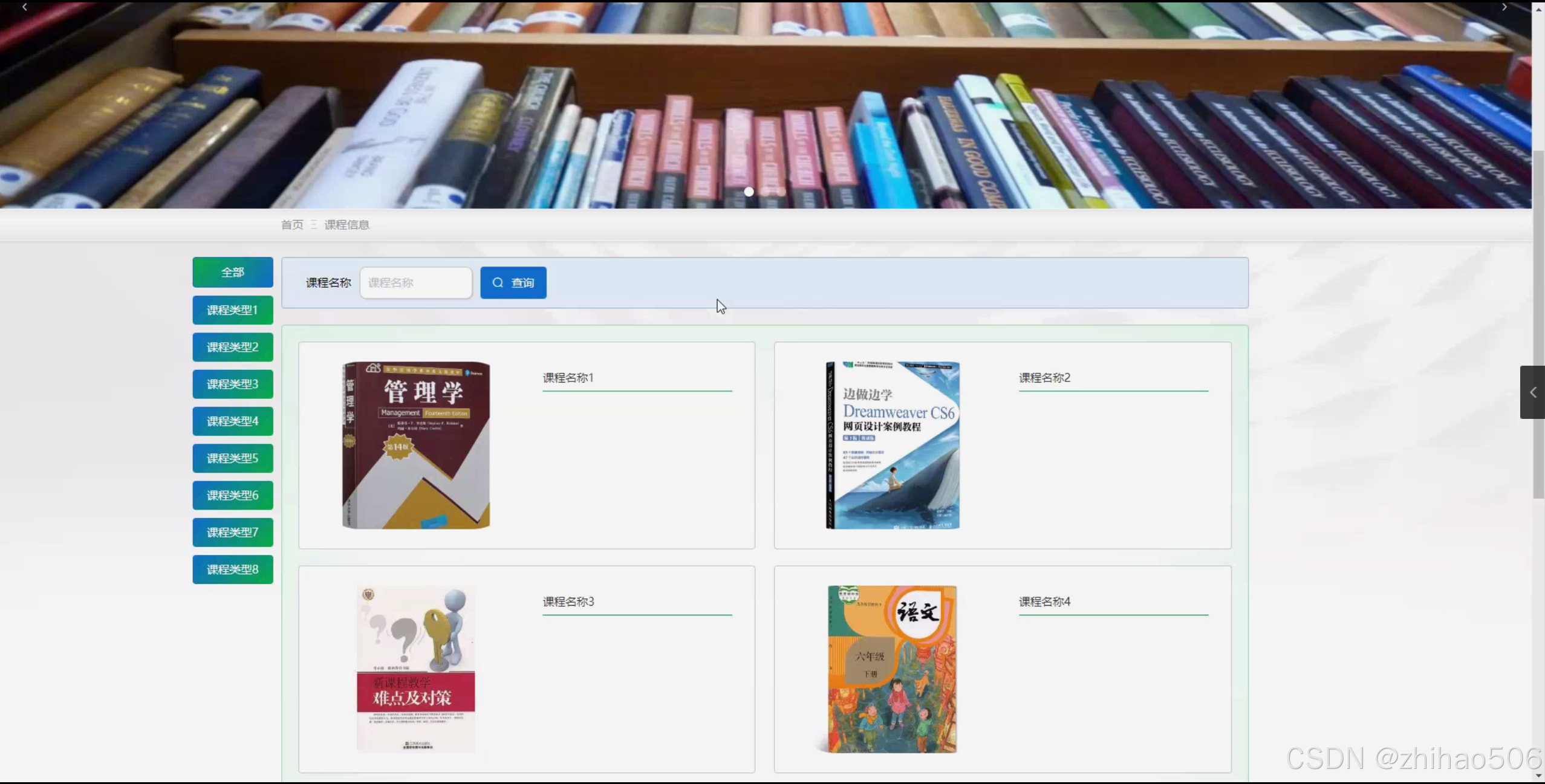Click the 查询 search button

click(513, 283)
